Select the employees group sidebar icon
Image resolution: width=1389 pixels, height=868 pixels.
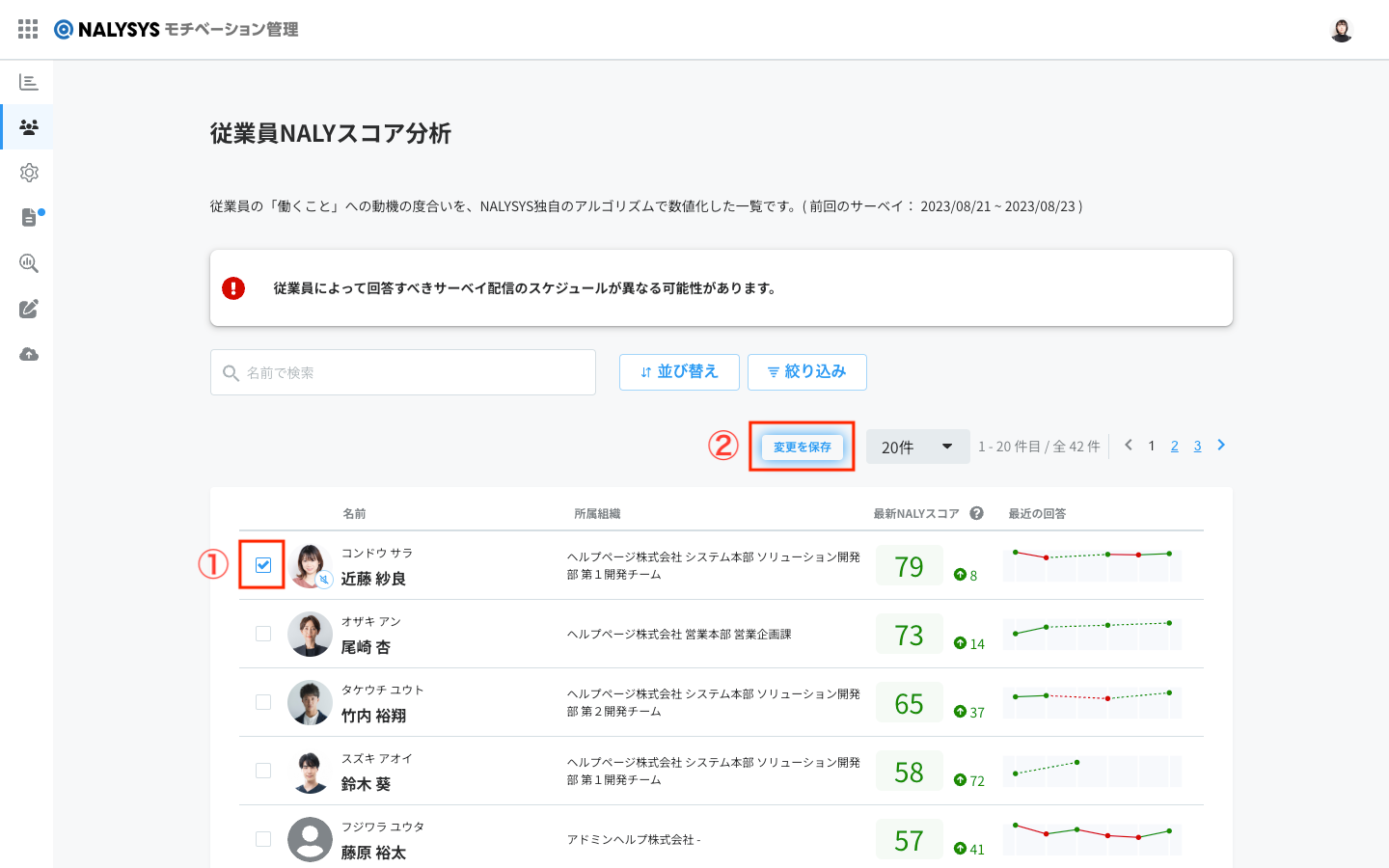coord(29,127)
